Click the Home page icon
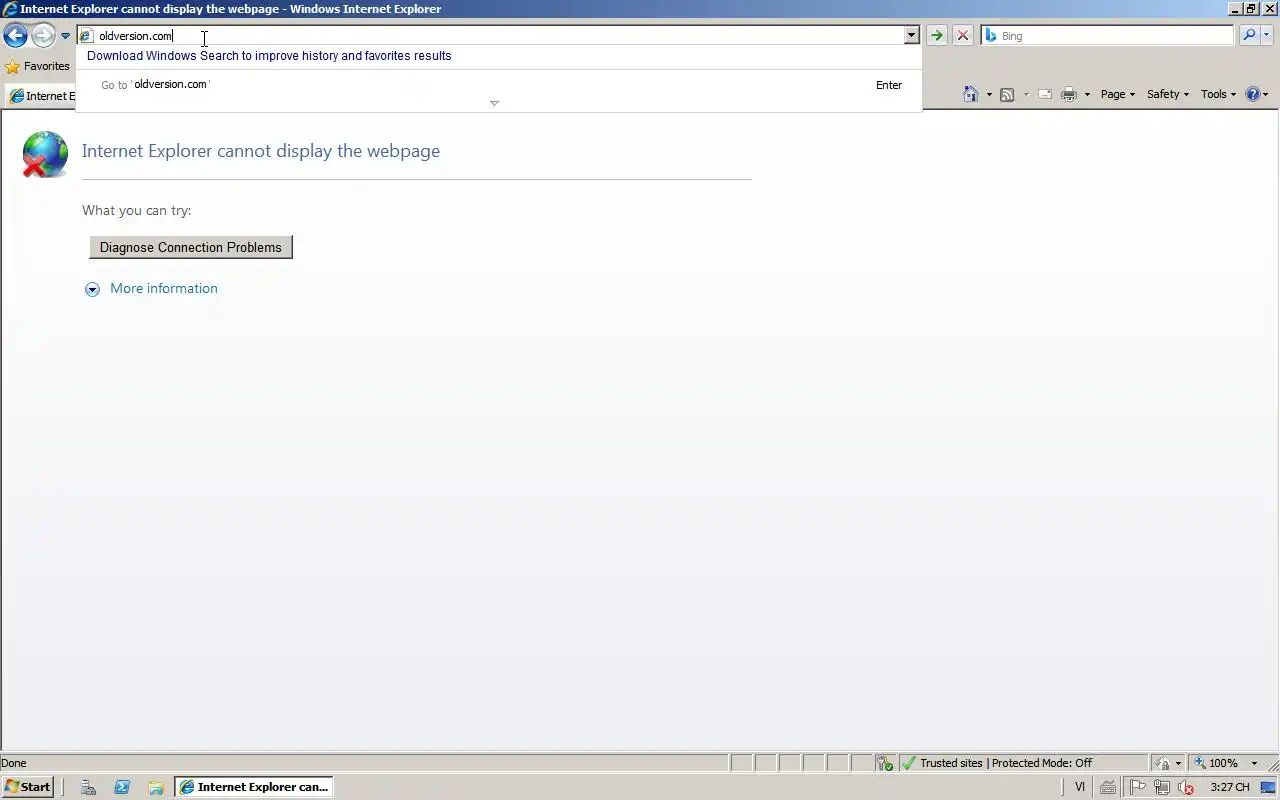The height and width of the screenshot is (800, 1280). 970,94
